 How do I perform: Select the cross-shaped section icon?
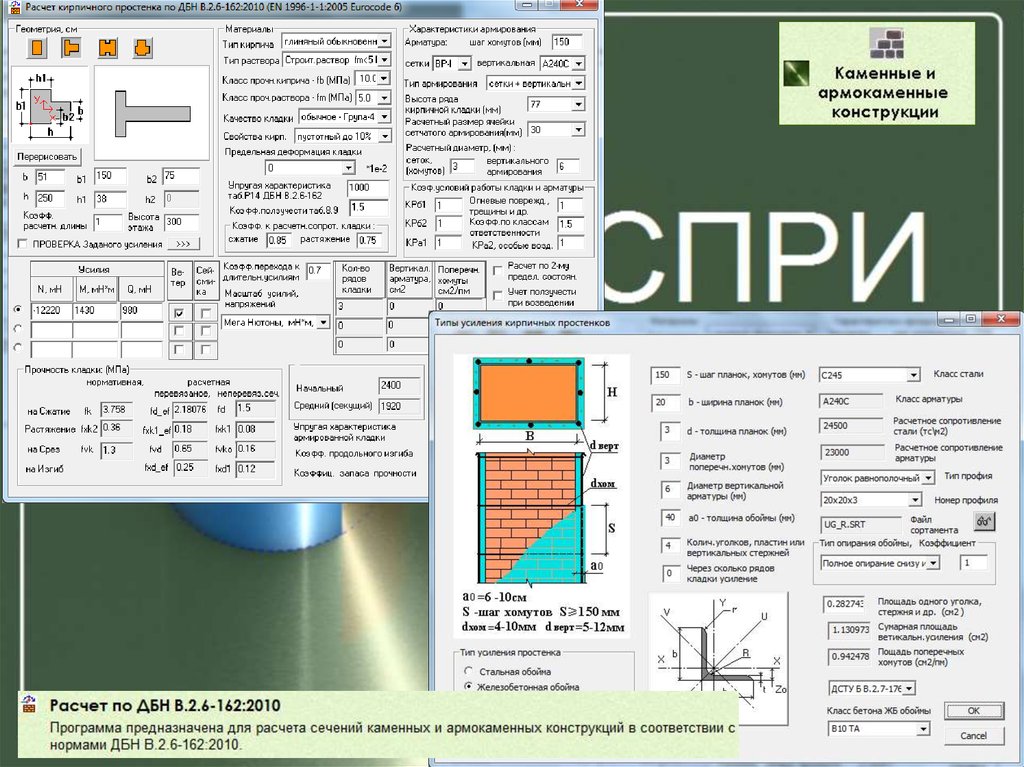coord(141,47)
